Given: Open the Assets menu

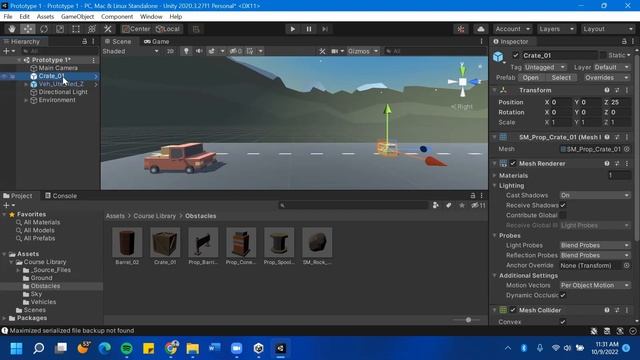Looking at the screenshot, I should click(45, 16).
